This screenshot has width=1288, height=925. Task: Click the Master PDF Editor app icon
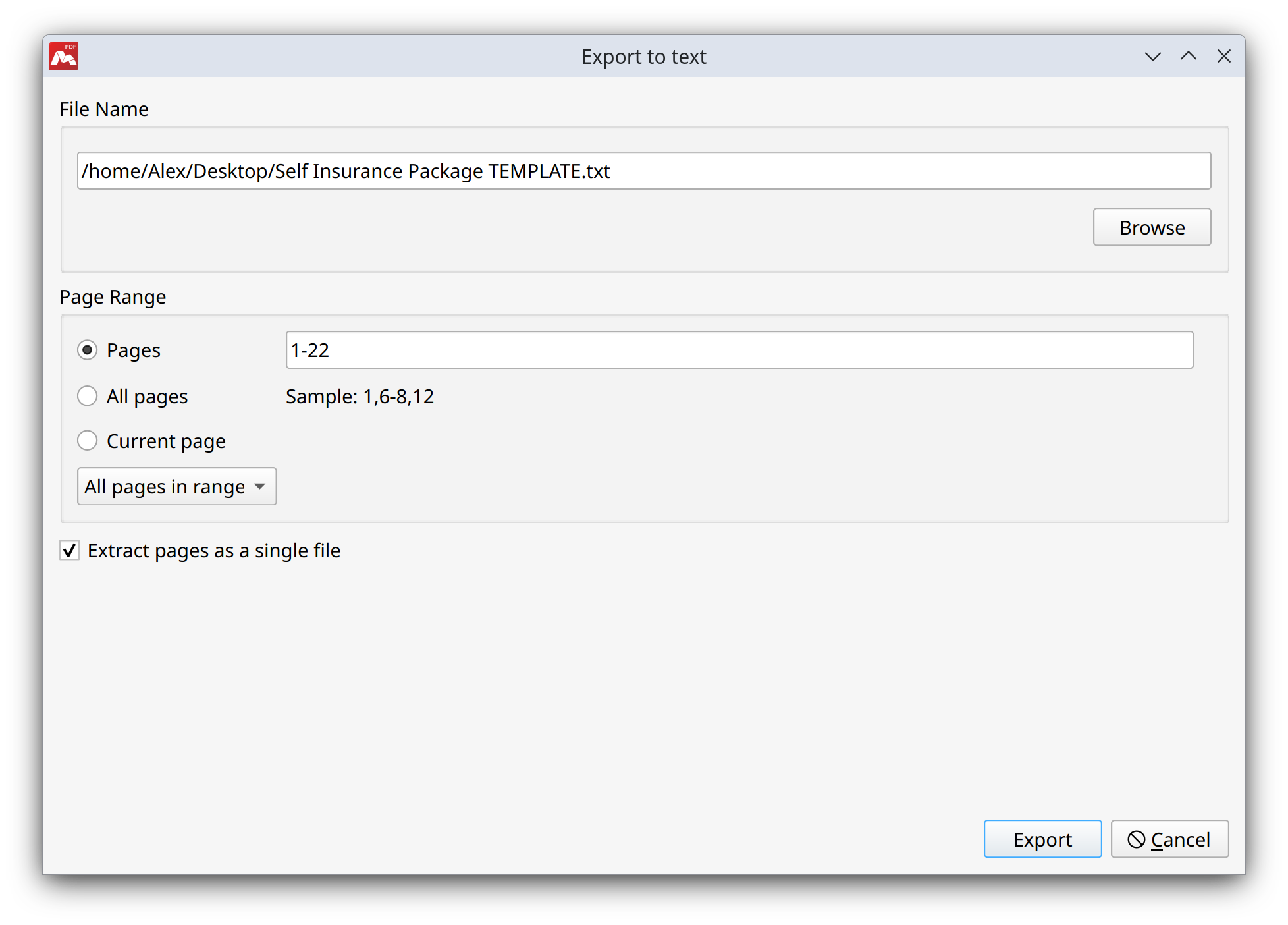coord(64,57)
